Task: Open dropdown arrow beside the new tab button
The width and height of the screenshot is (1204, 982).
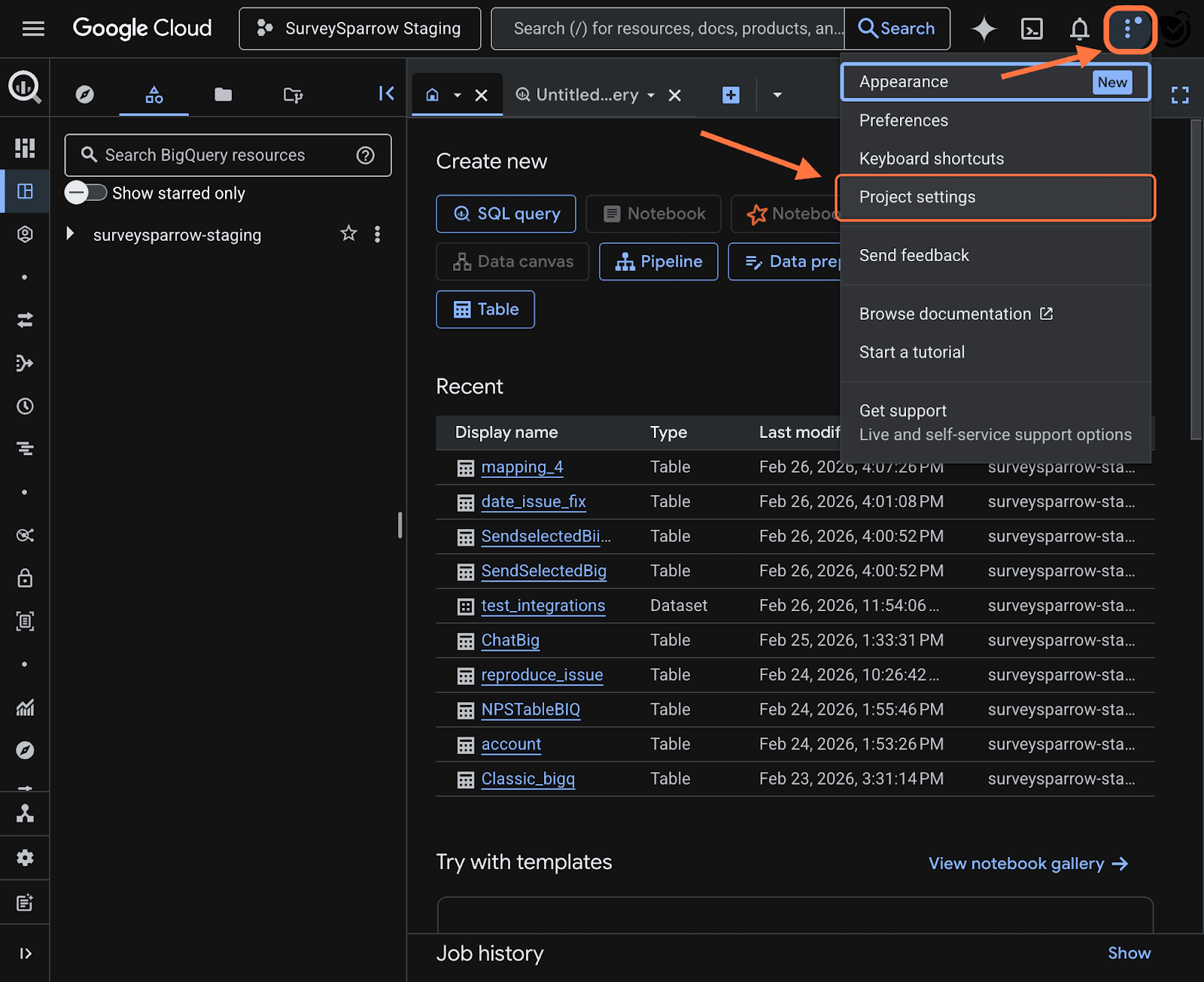Action: pos(777,95)
